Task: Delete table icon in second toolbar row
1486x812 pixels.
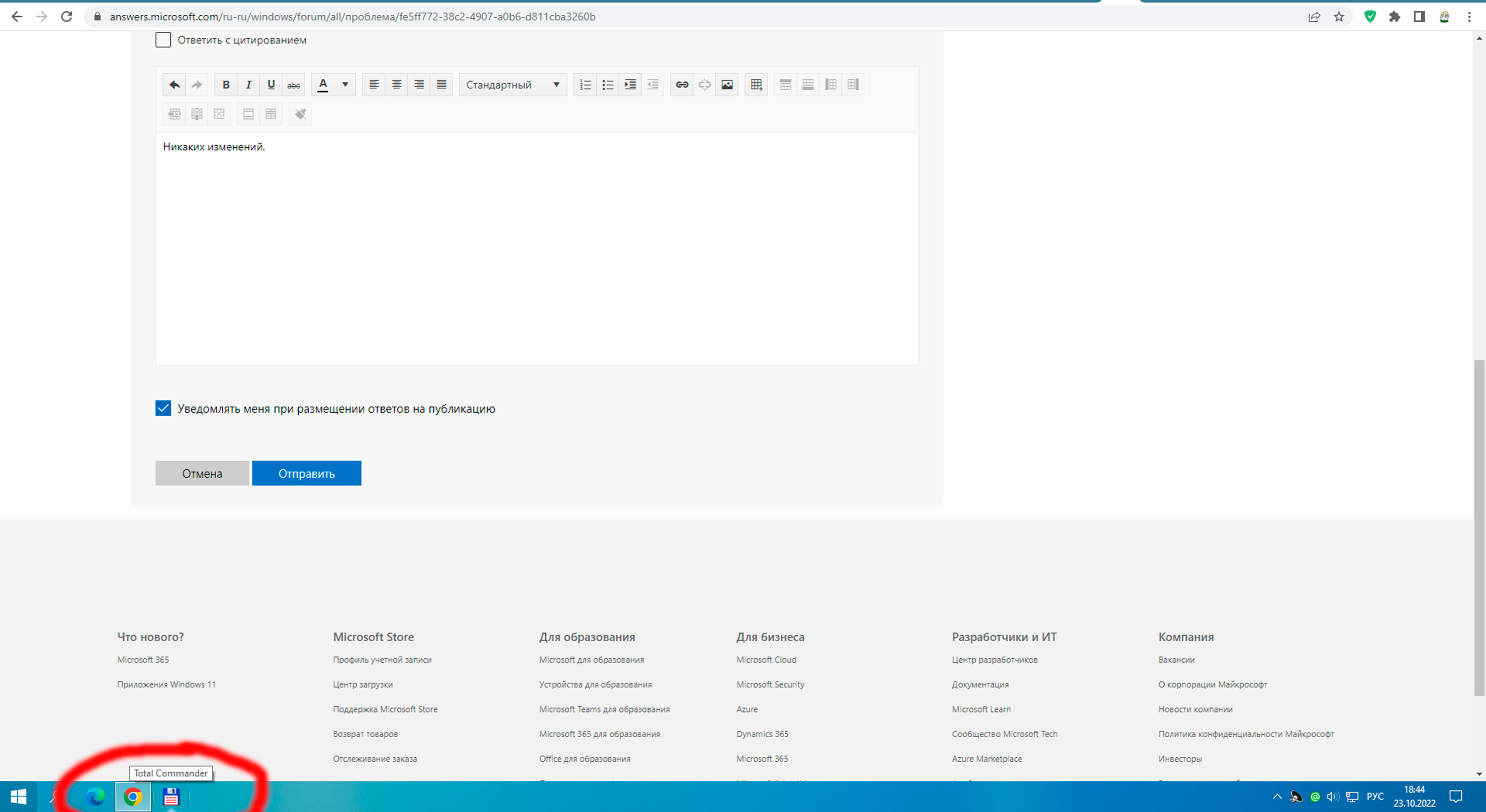Action: point(219,114)
